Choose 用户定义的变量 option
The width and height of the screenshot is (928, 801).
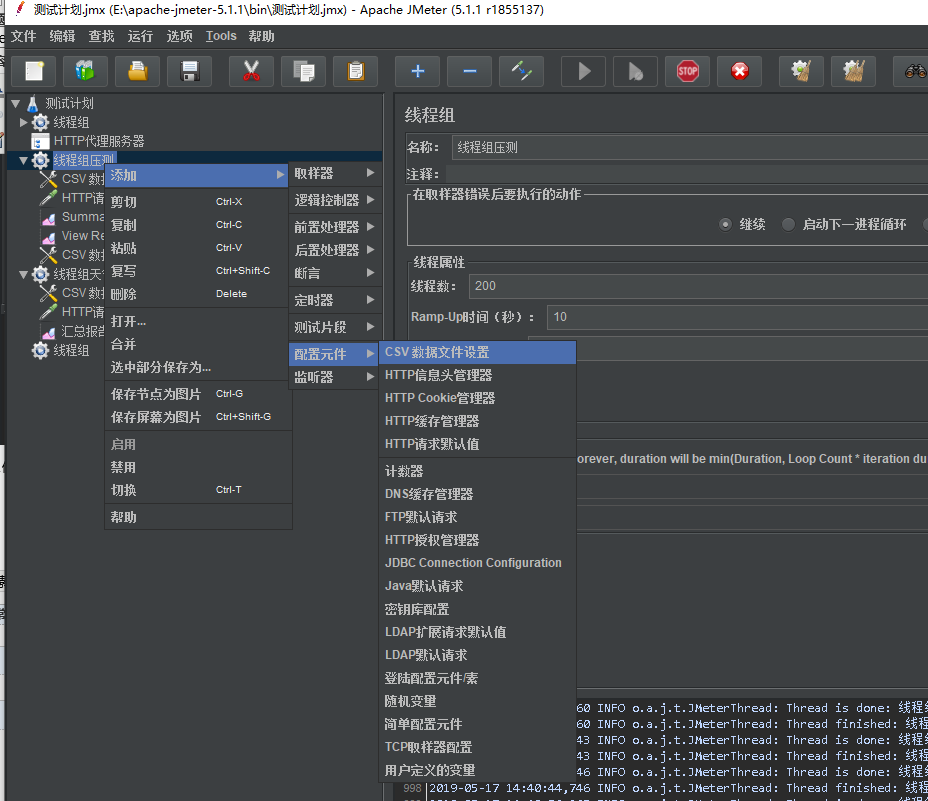478,770
